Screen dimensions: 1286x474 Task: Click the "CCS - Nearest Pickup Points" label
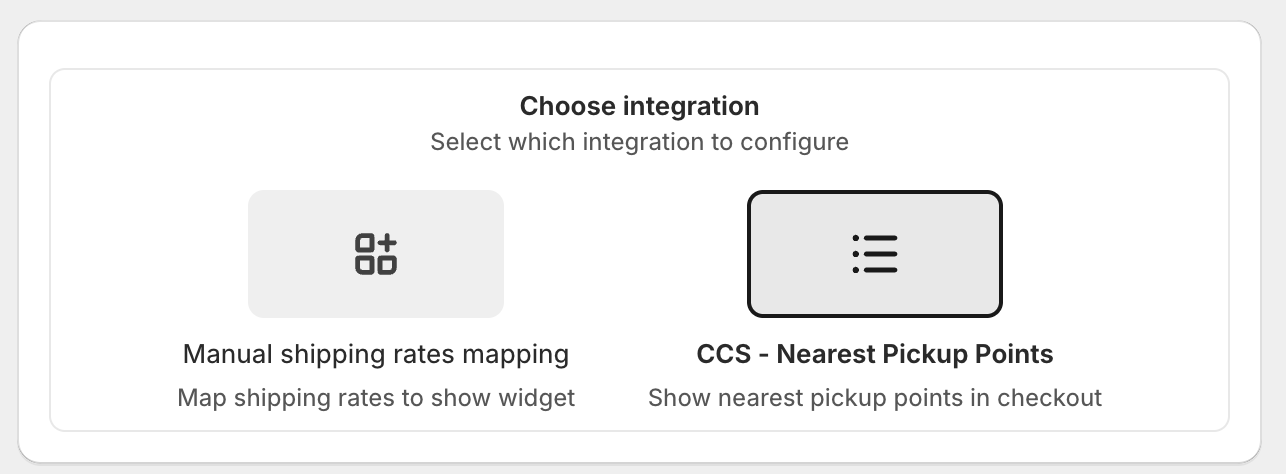(875, 354)
